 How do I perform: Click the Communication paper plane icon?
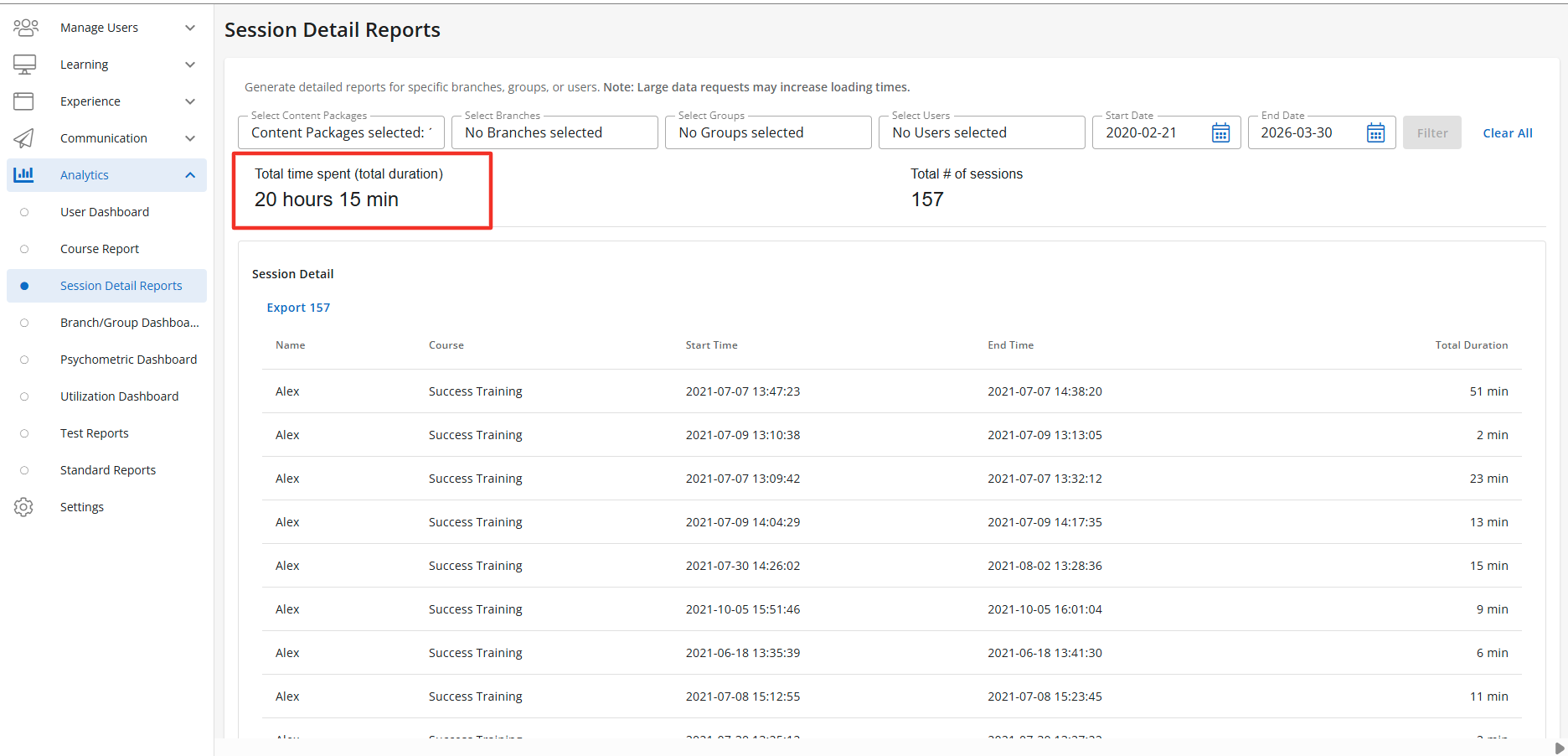click(23, 138)
